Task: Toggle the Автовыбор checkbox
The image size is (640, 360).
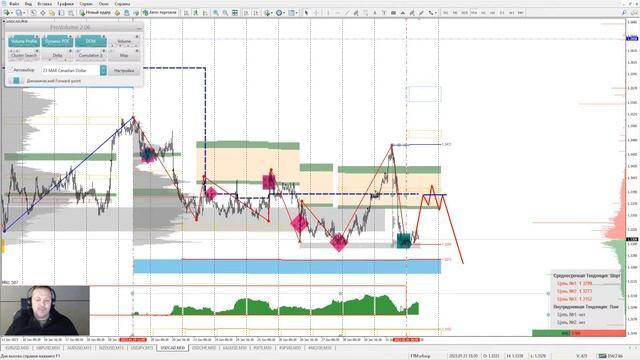Action: [11, 70]
